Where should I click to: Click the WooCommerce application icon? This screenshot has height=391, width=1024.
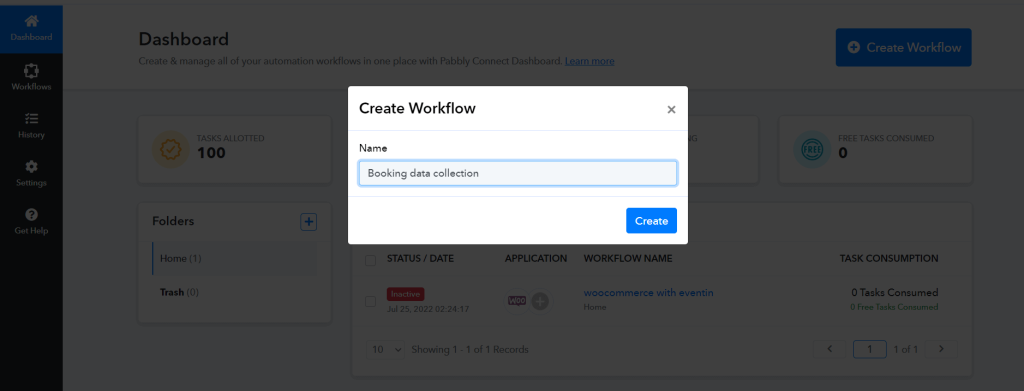(517, 301)
